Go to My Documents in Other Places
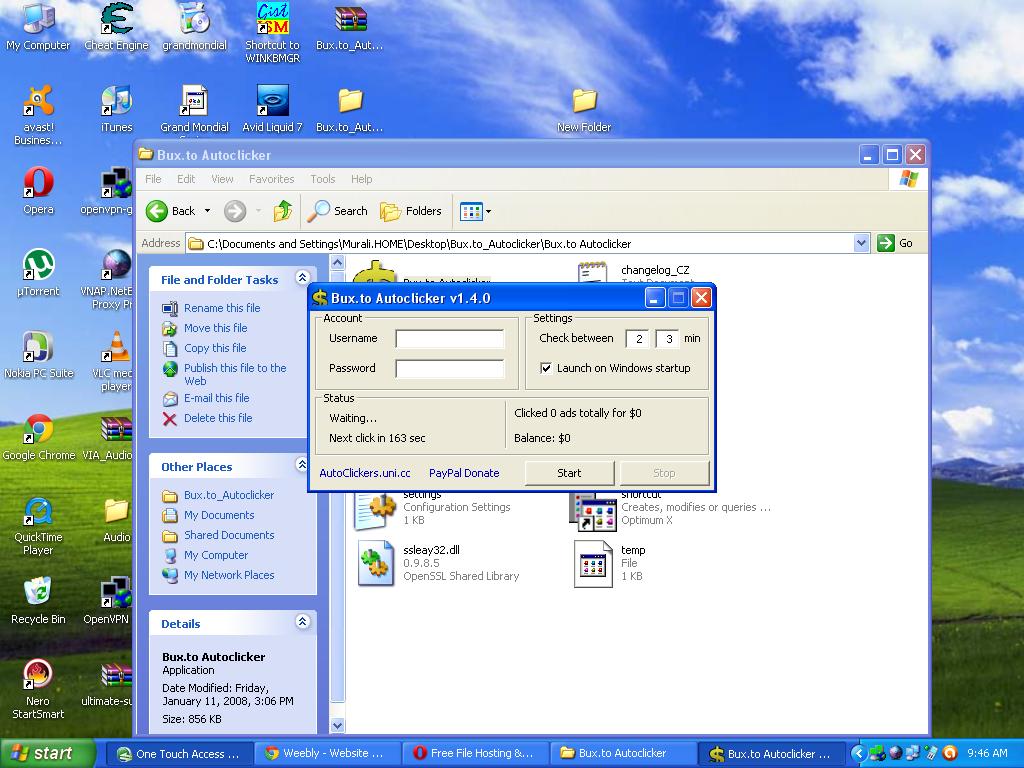Screen dimensions: 1024x768 219,515
